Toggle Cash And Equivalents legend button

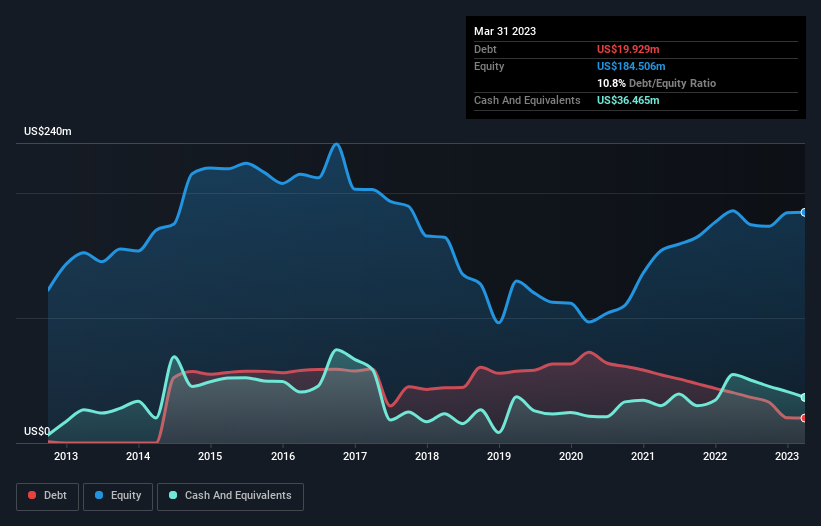coord(230,496)
